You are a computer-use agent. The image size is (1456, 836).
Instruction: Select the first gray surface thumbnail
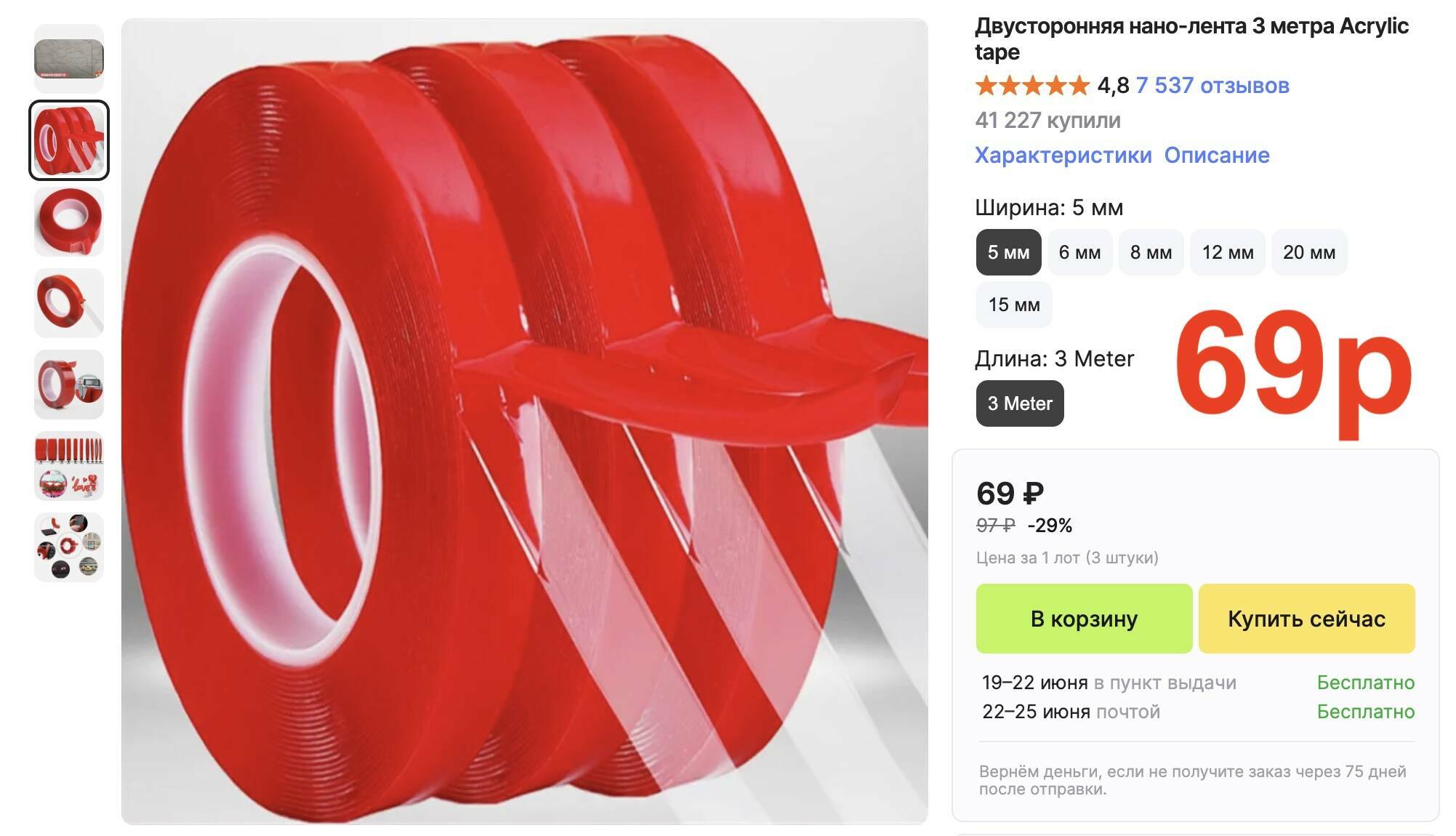coord(69,58)
